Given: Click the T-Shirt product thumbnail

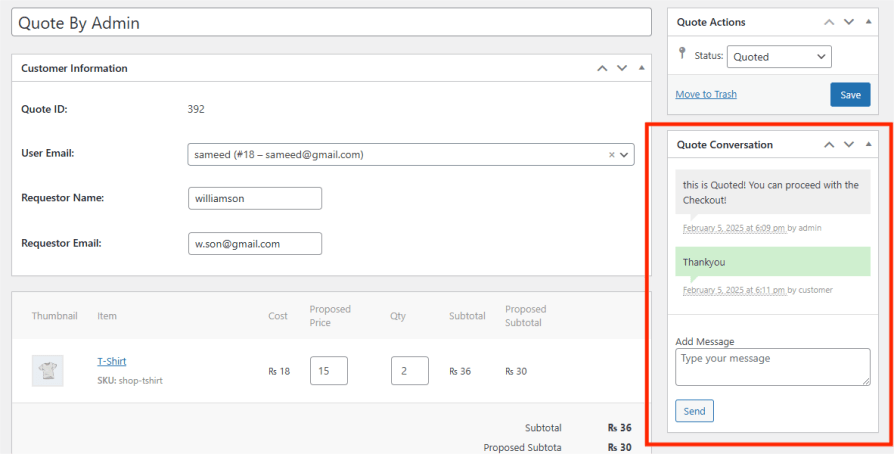Looking at the screenshot, I should coord(47,370).
